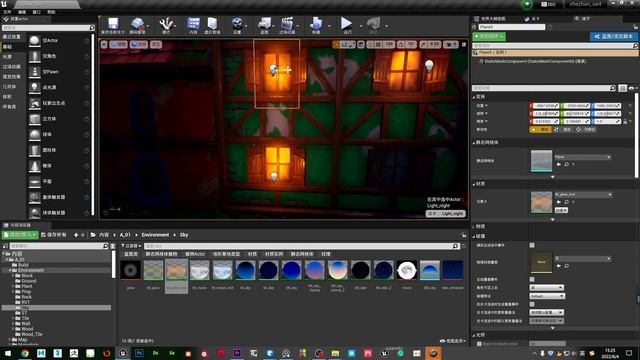Viewport: 640px width, 360px height.
Task: Open the static mesh Plane dropdown
Action: (x=582, y=157)
